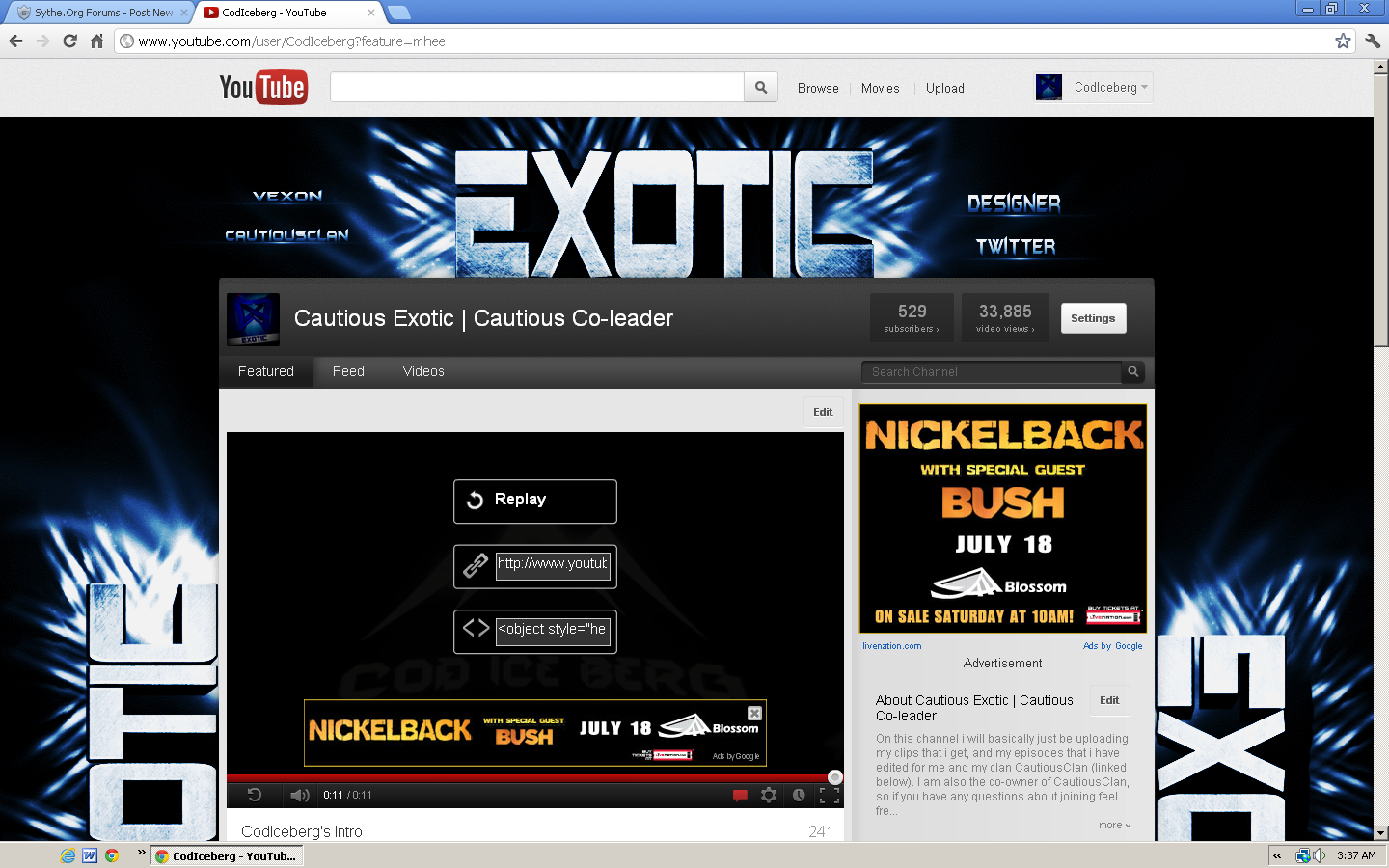
Task: Click Edit beside About Cautious Exotic
Action: (1109, 700)
